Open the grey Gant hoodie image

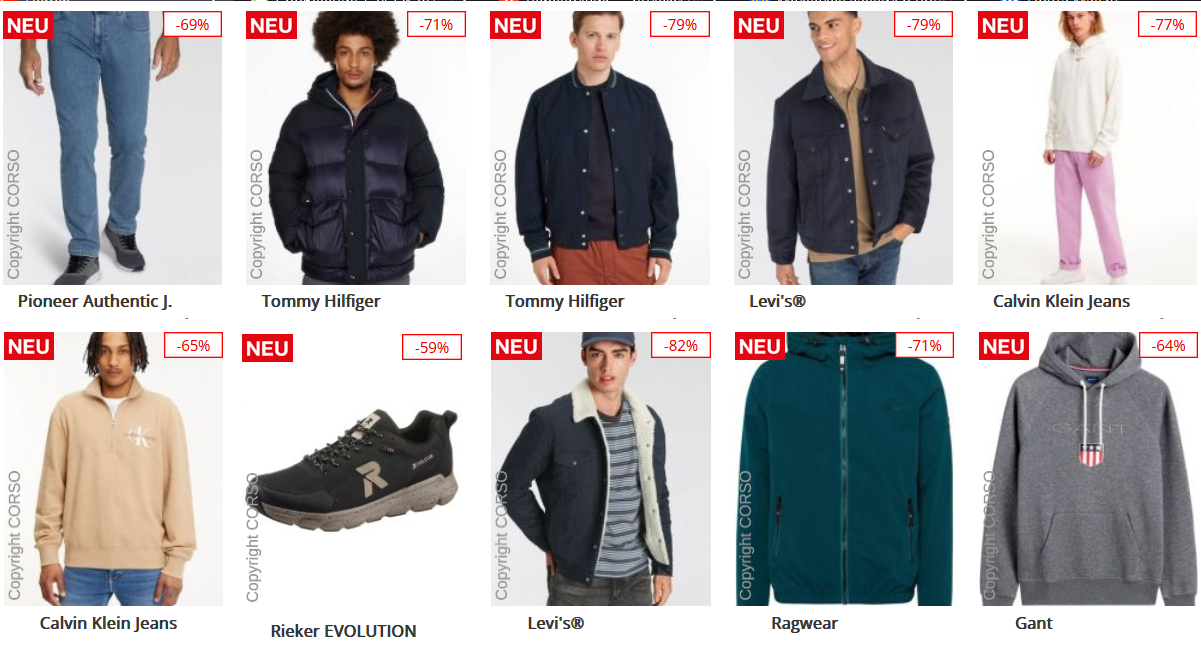(1088, 469)
